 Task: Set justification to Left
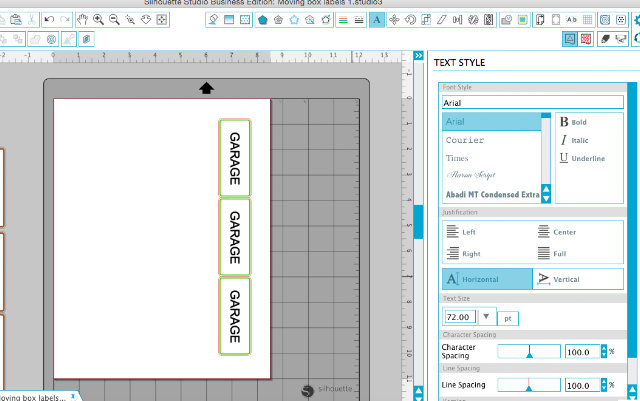[461, 232]
